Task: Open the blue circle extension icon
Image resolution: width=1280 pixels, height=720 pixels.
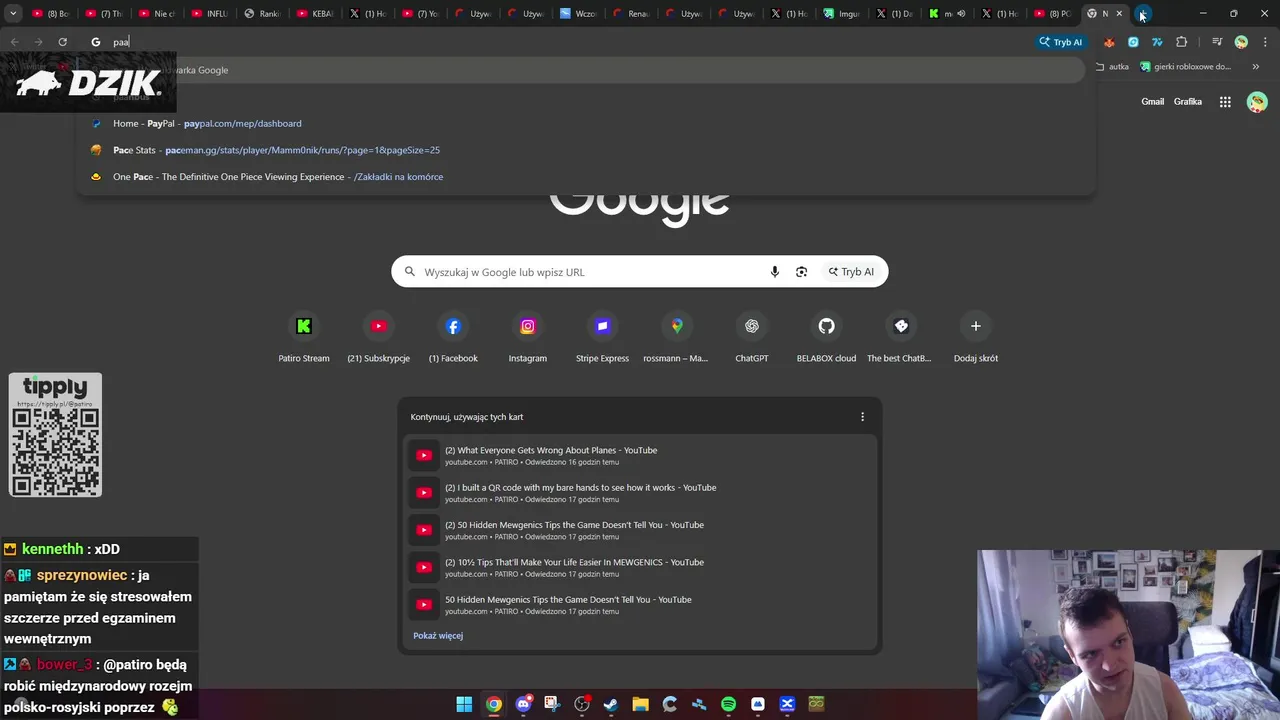Action: [x=1133, y=42]
